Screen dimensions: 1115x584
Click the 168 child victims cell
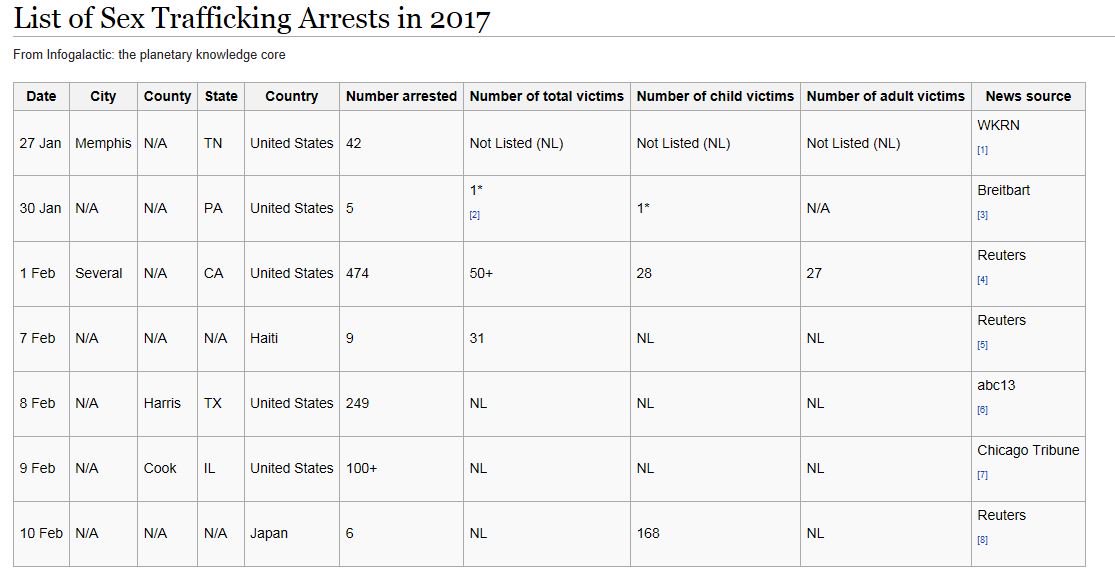(x=648, y=533)
